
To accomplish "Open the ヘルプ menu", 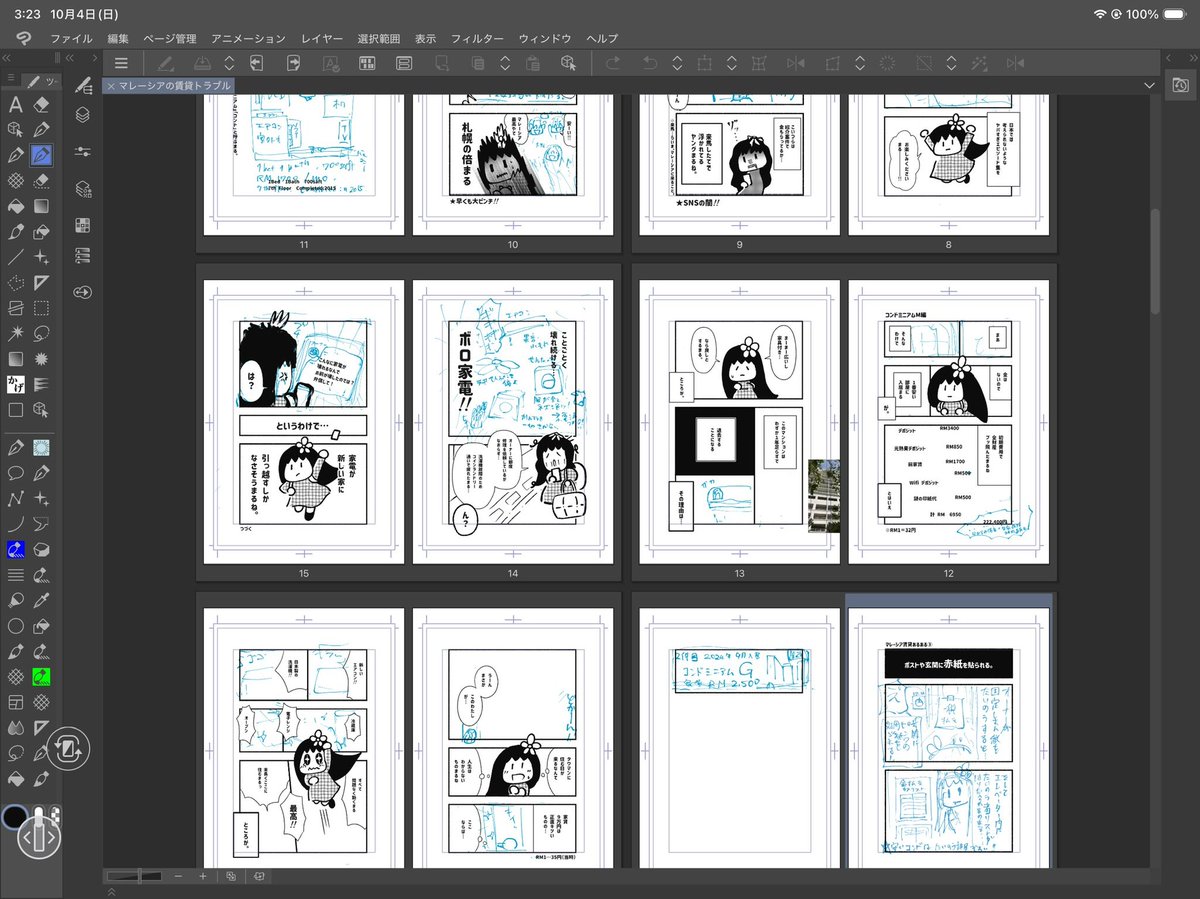I will (603, 39).
